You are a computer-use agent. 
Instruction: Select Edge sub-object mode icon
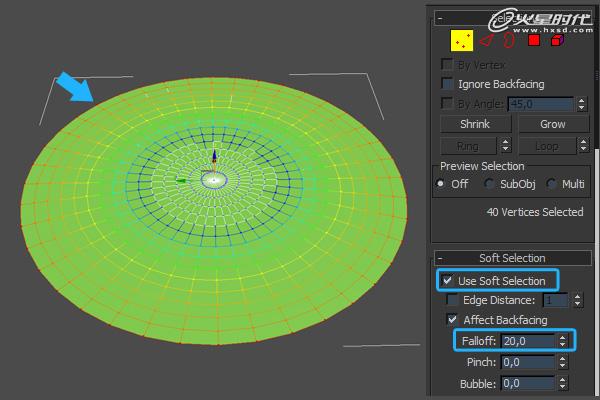point(487,41)
